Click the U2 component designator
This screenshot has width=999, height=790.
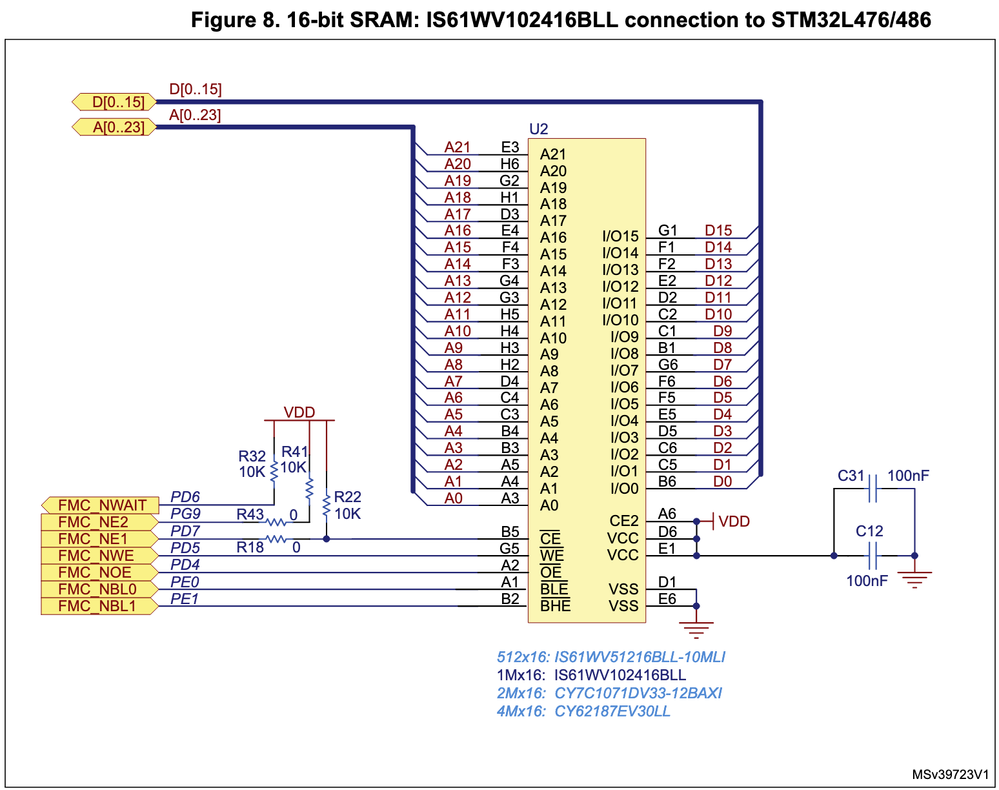pos(538,129)
